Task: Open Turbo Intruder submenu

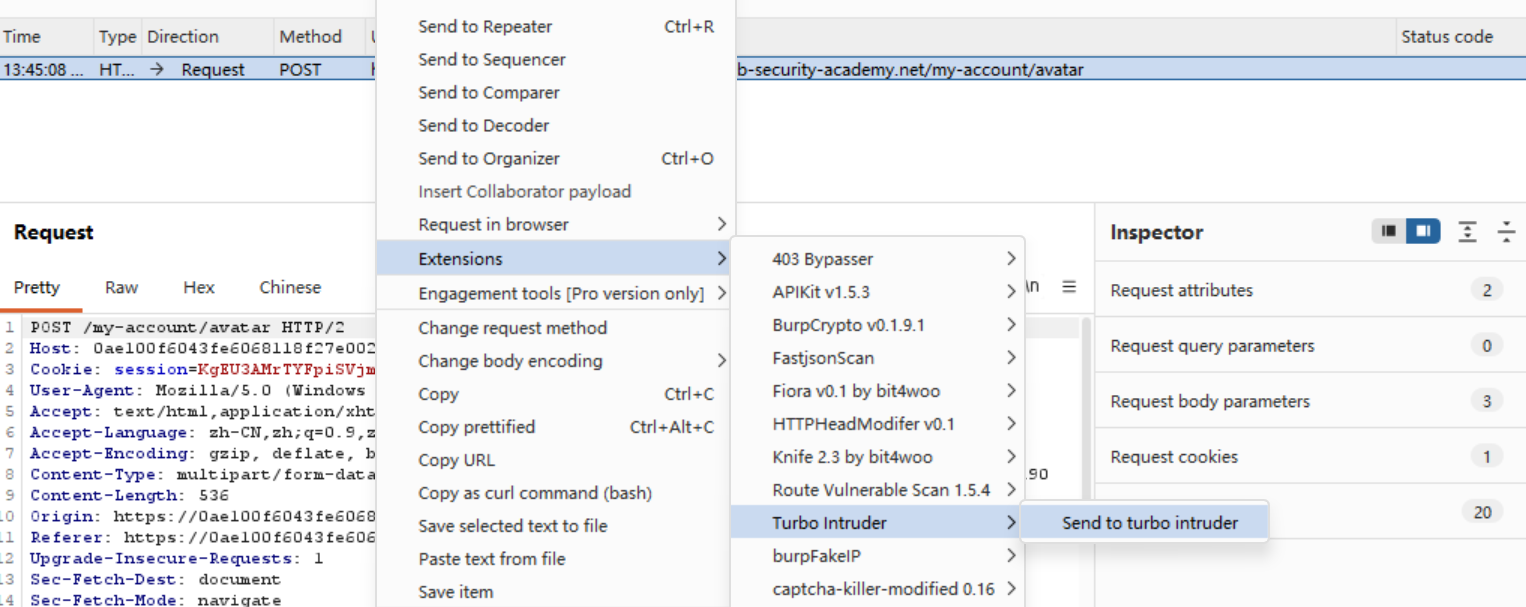Action: [x=878, y=523]
